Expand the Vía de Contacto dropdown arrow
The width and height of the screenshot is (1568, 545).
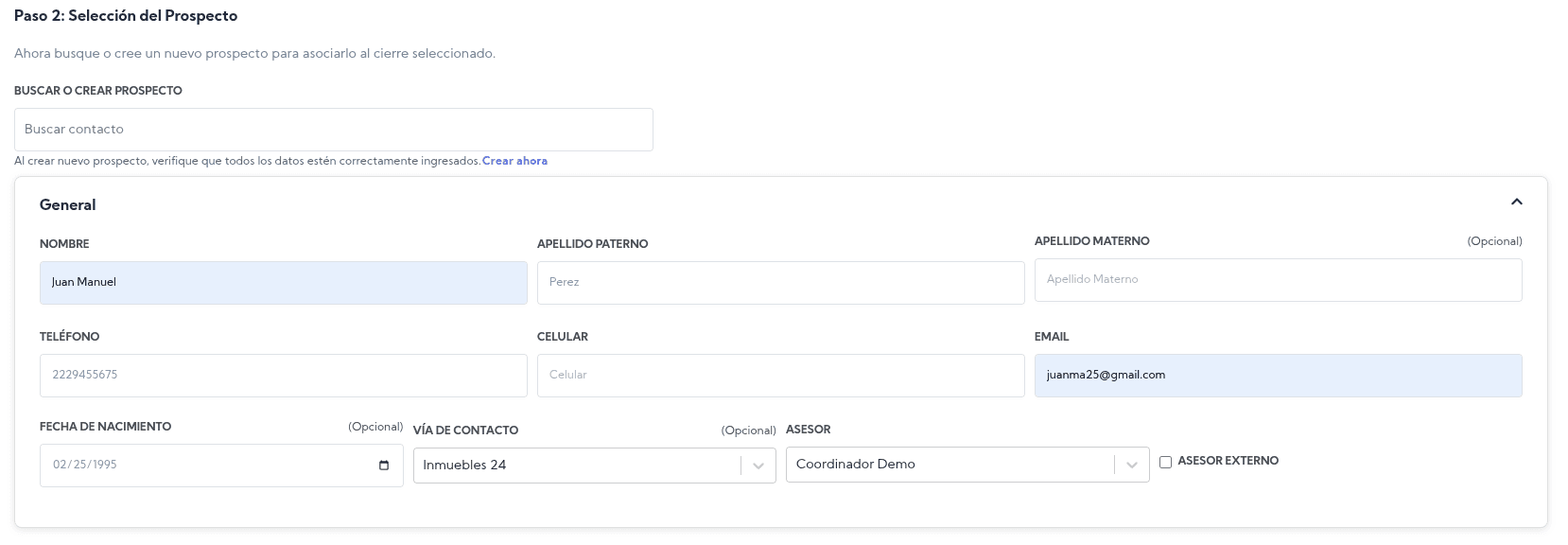(x=758, y=466)
